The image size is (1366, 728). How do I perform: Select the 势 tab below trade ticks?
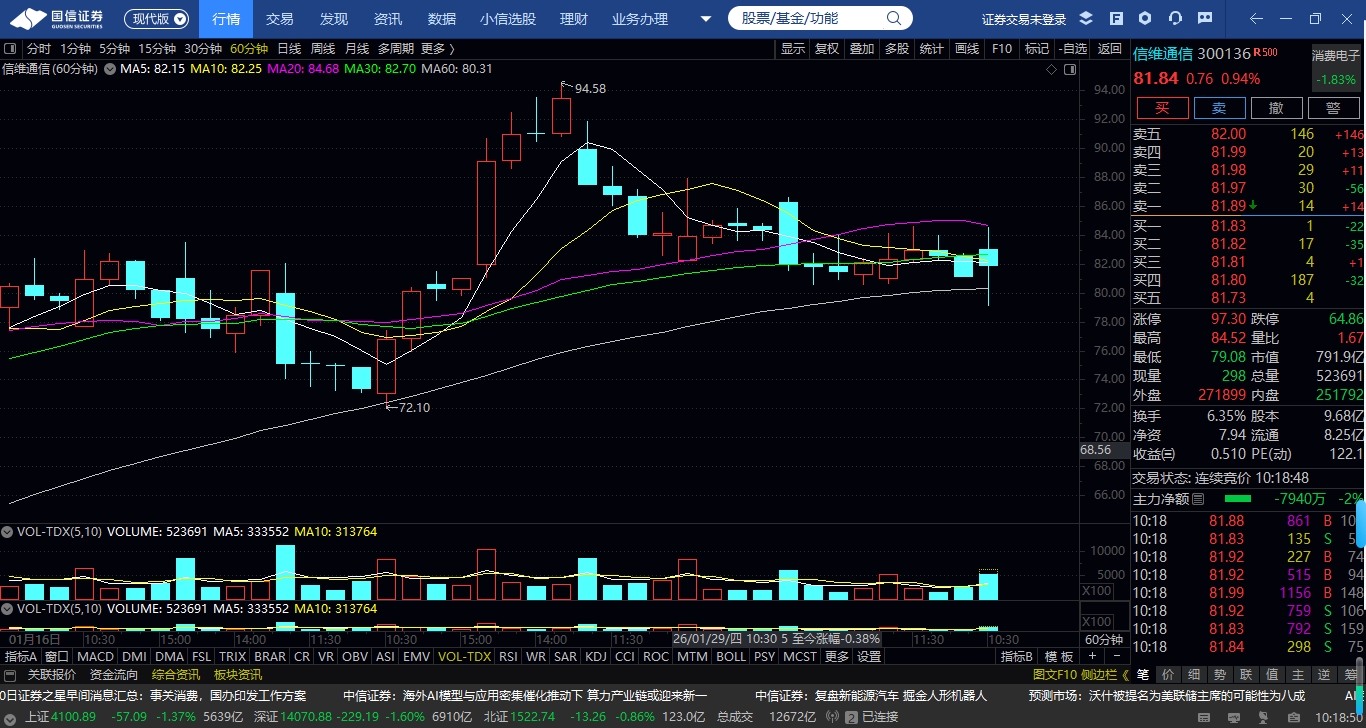1219,675
